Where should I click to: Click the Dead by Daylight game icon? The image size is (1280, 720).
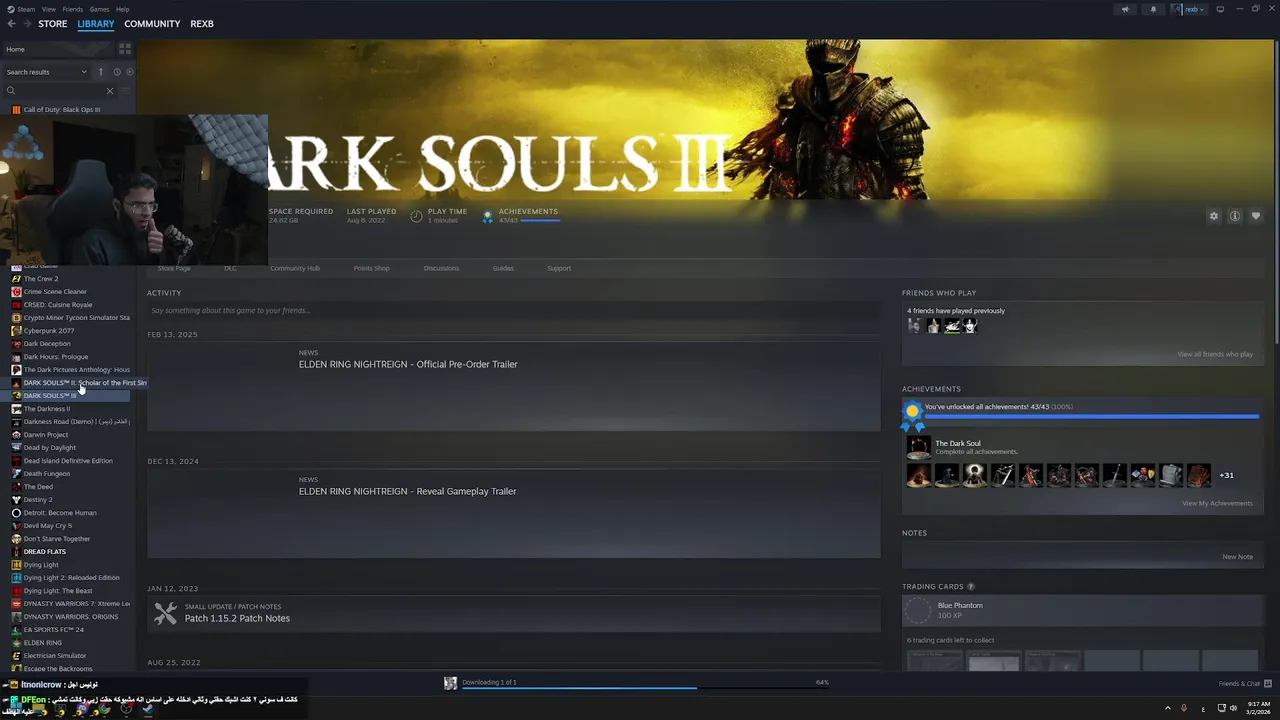[x=16, y=448]
